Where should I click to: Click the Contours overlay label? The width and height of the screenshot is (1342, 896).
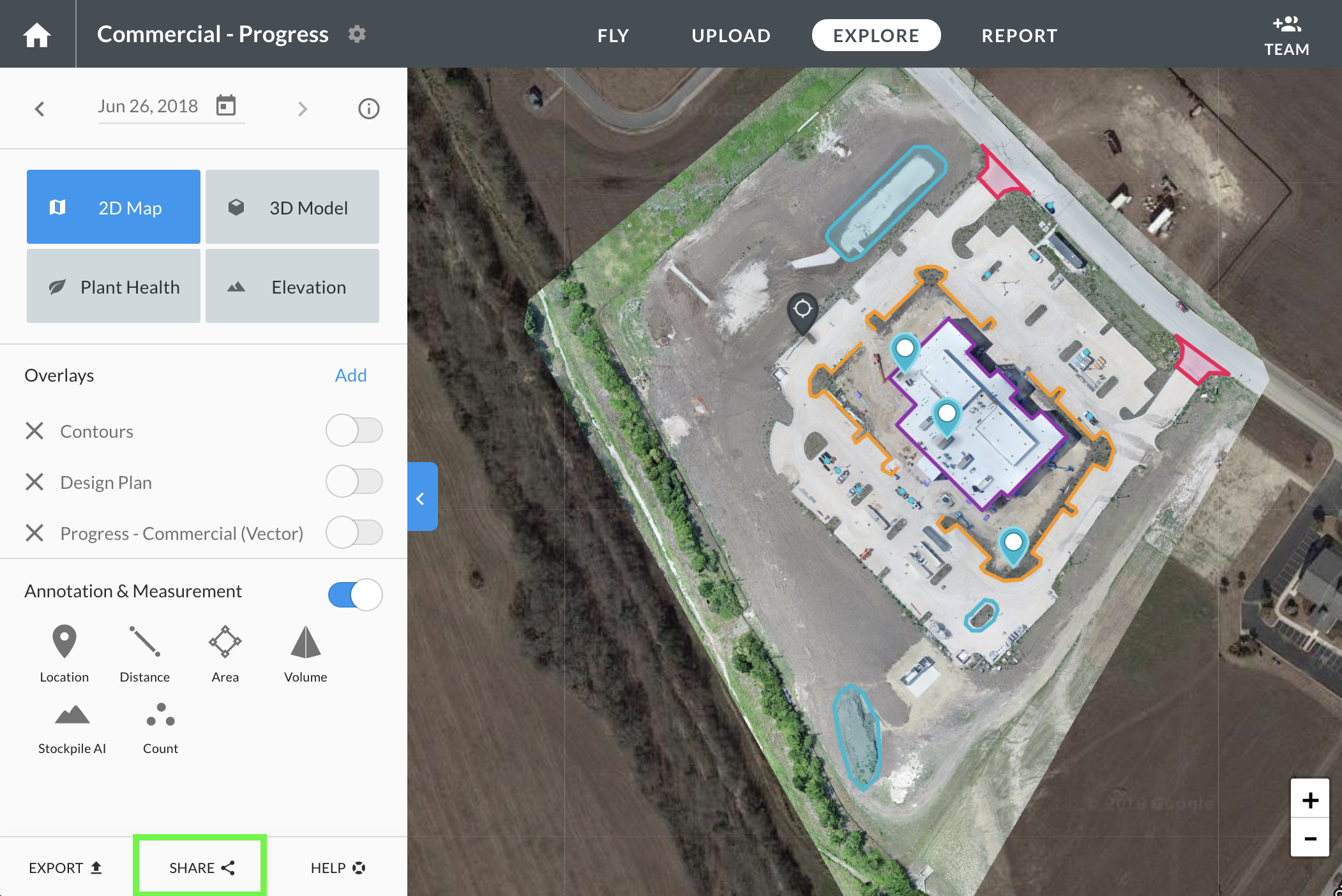tap(97, 431)
